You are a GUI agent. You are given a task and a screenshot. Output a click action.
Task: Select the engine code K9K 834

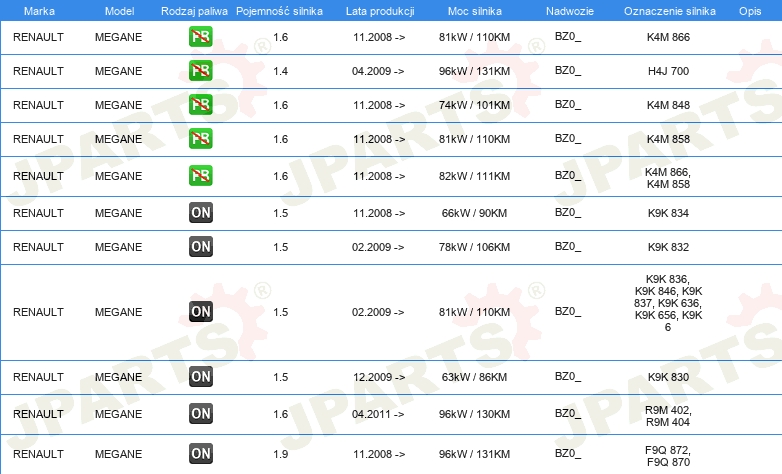tap(668, 213)
